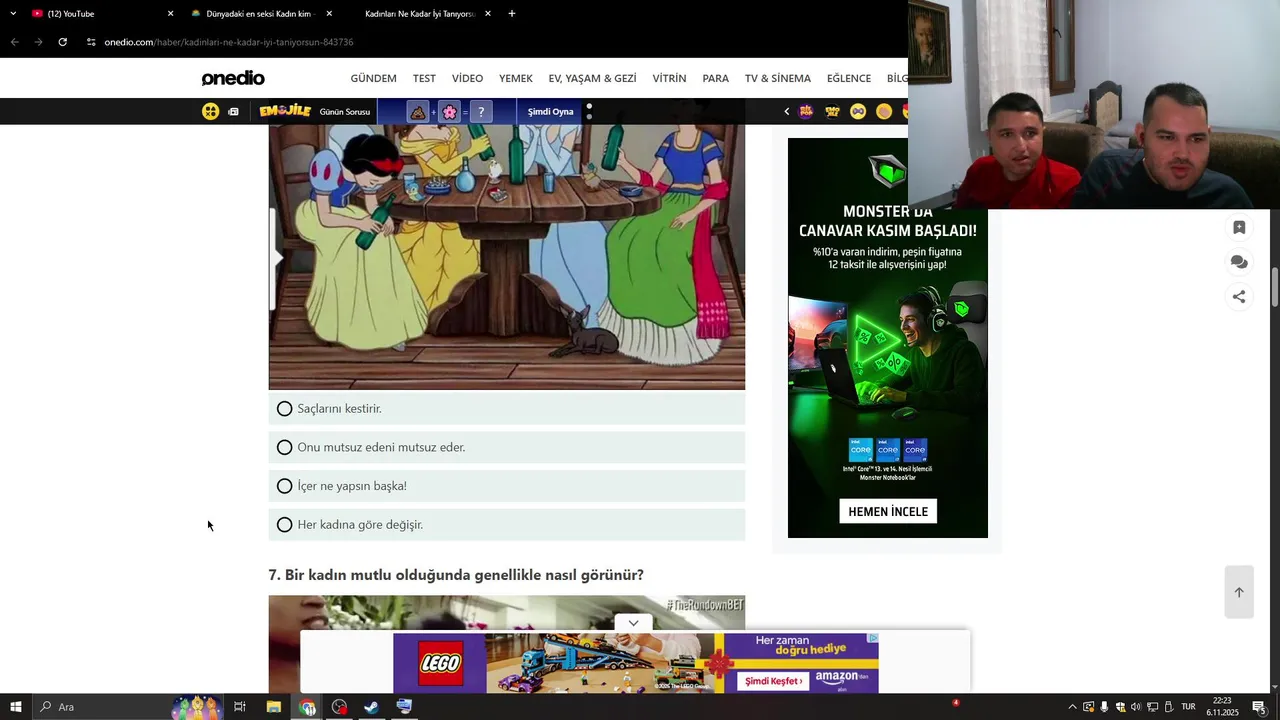Open the tab search dropdown arrow
This screenshot has width=1280, height=720.
pos(13,14)
